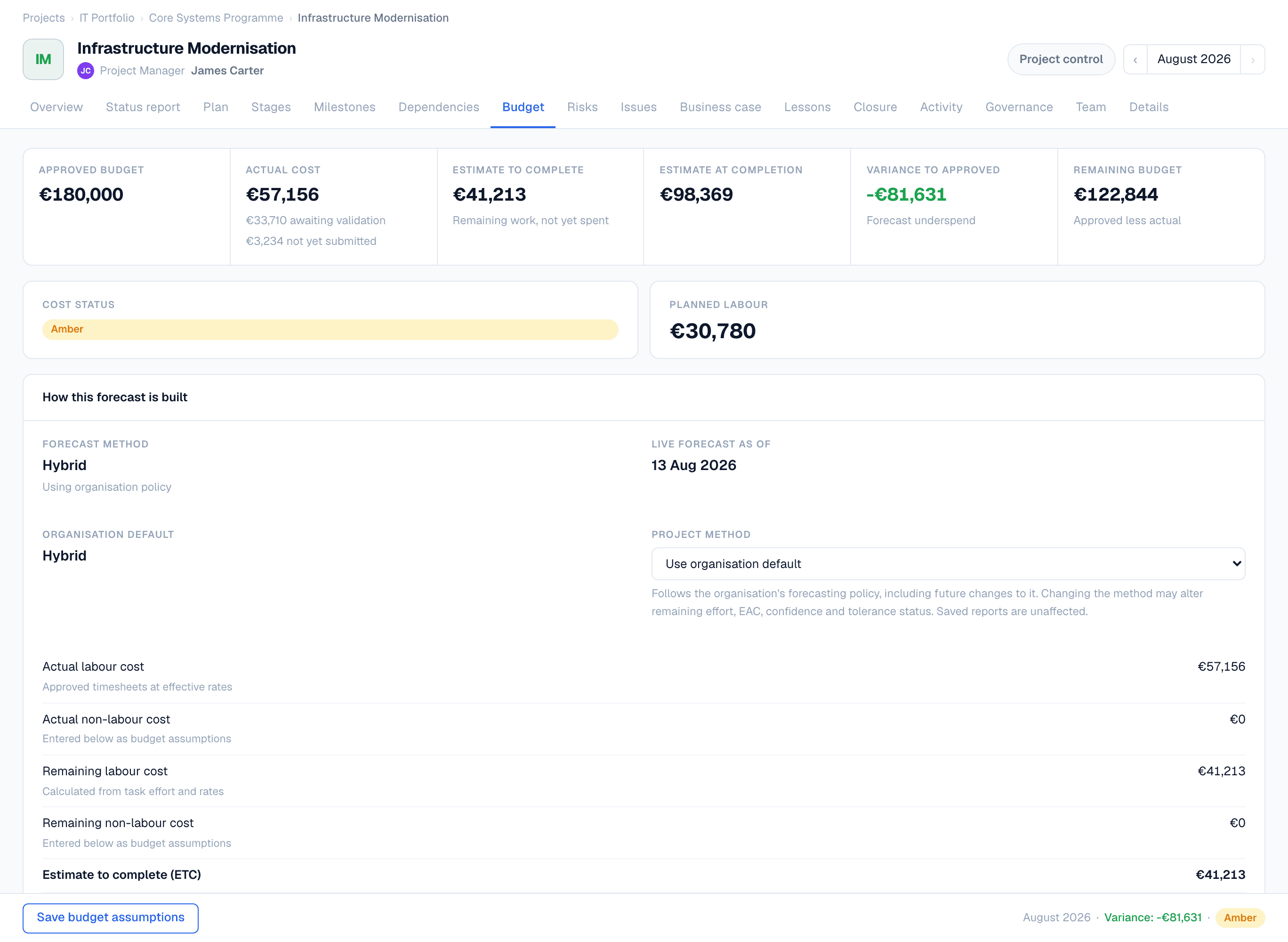The width and height of the screenshot is (1288, 942).
Task: Open the Issues tab
Action: [638, 107]
